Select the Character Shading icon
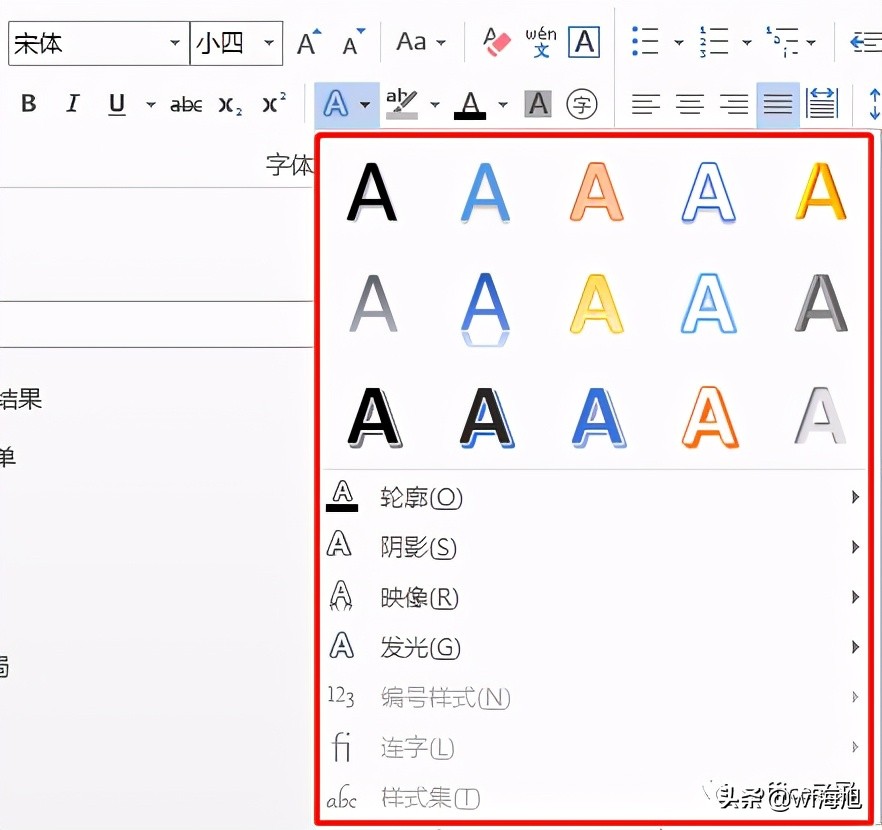 pos(537,104)
